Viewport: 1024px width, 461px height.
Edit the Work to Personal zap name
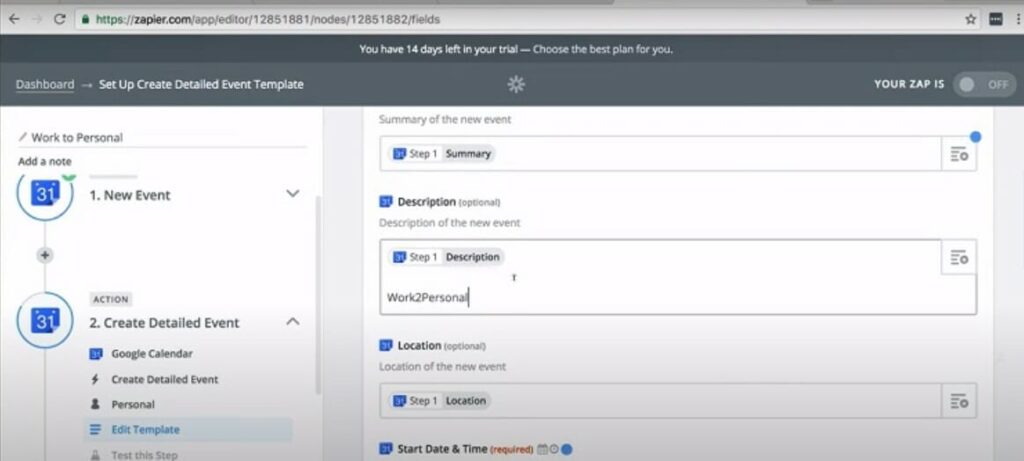coord(77,137)
